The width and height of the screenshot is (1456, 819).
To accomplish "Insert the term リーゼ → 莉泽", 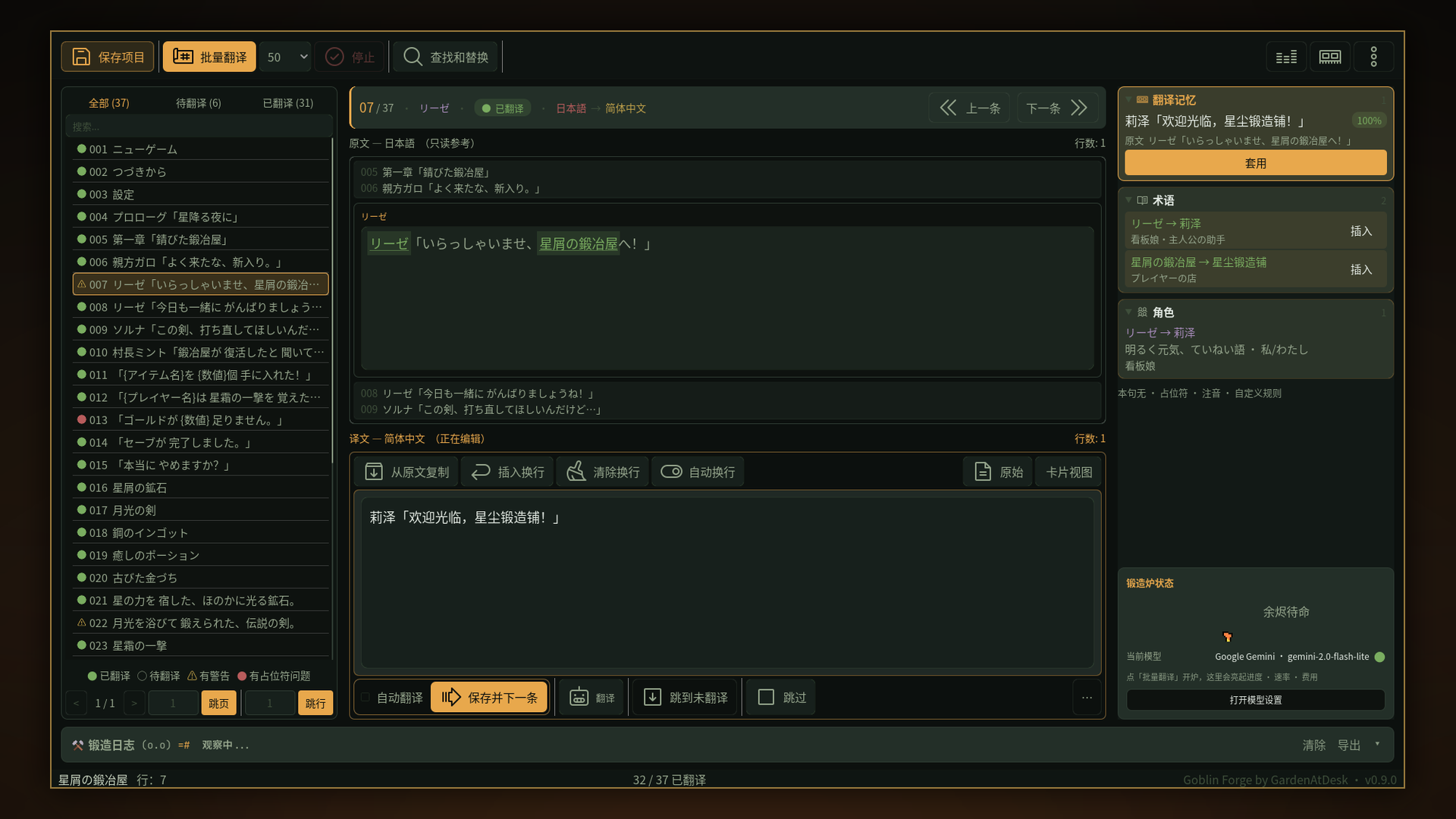I will coord(1361,231).
